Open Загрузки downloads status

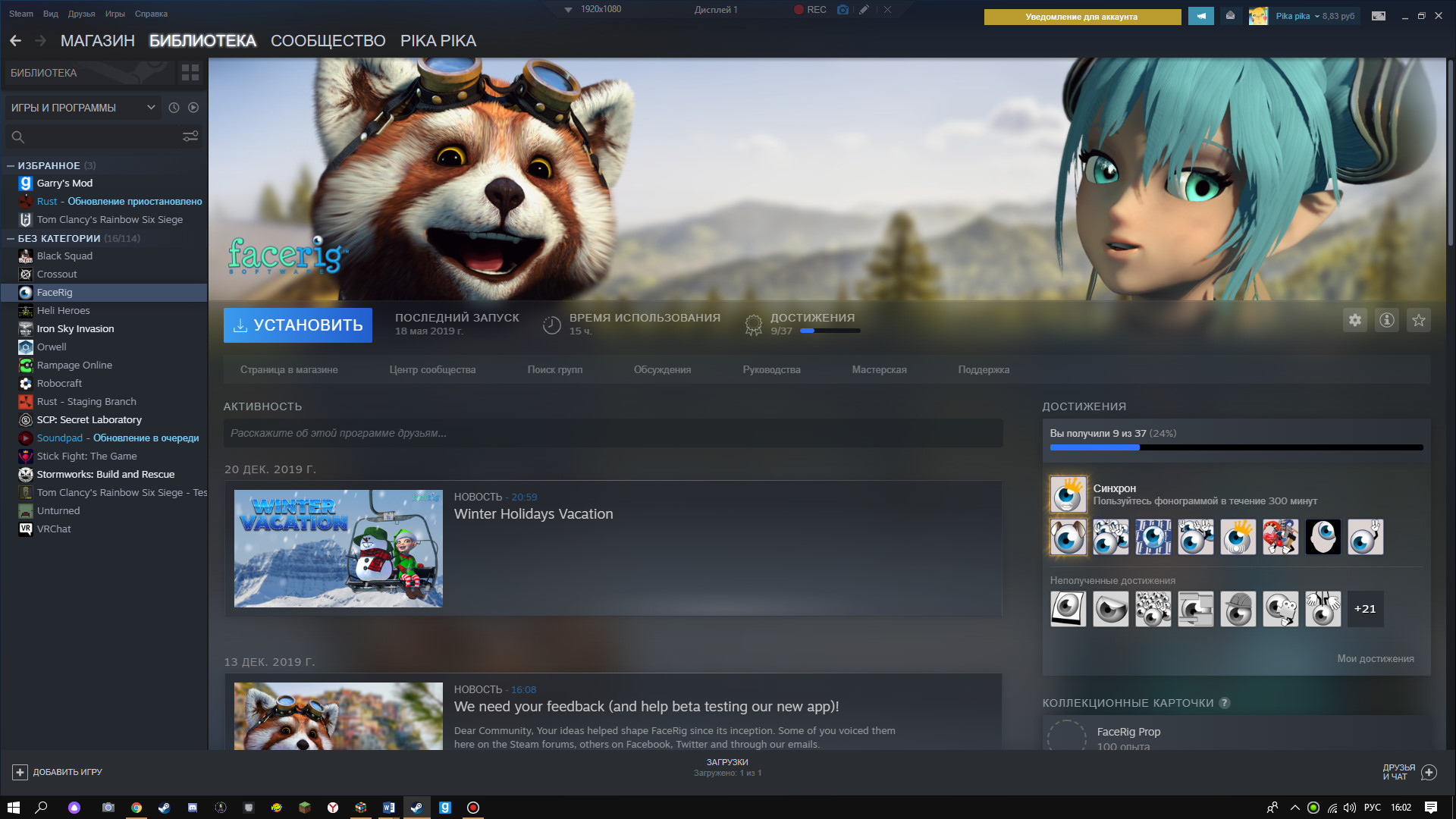(727, 767)
